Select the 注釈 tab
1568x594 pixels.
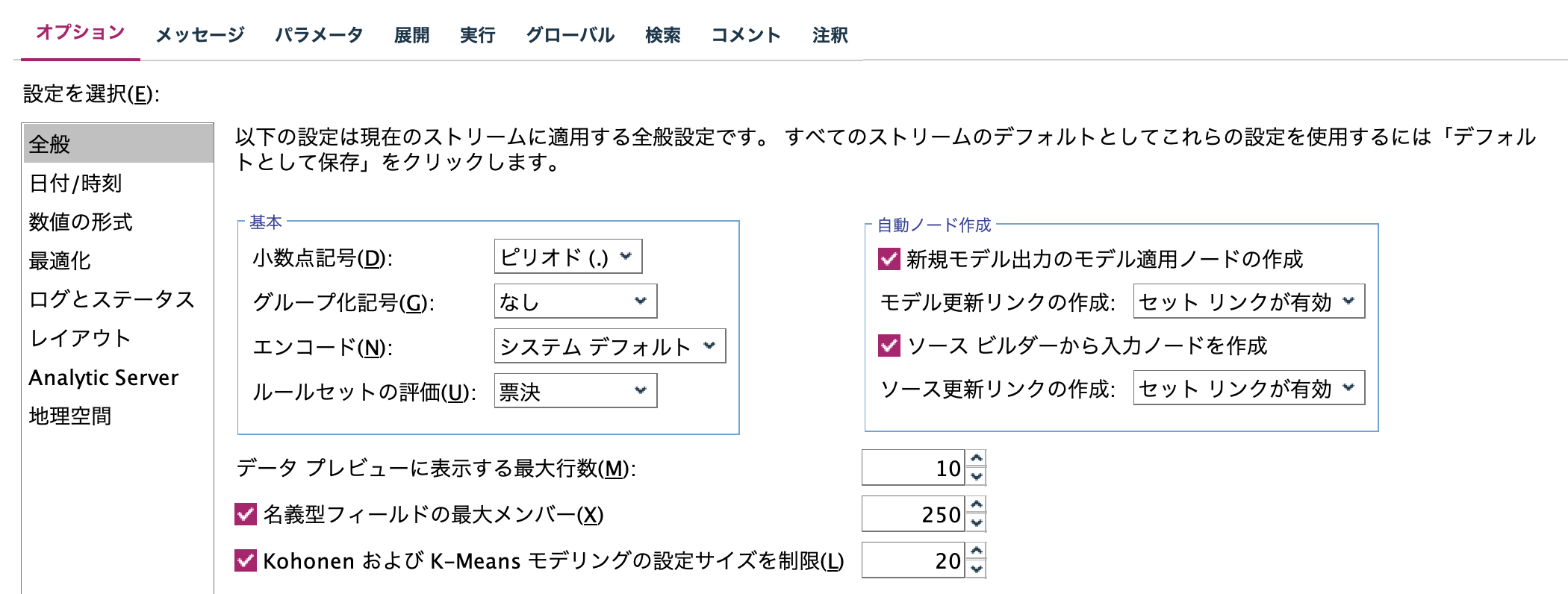pos(831,34)
